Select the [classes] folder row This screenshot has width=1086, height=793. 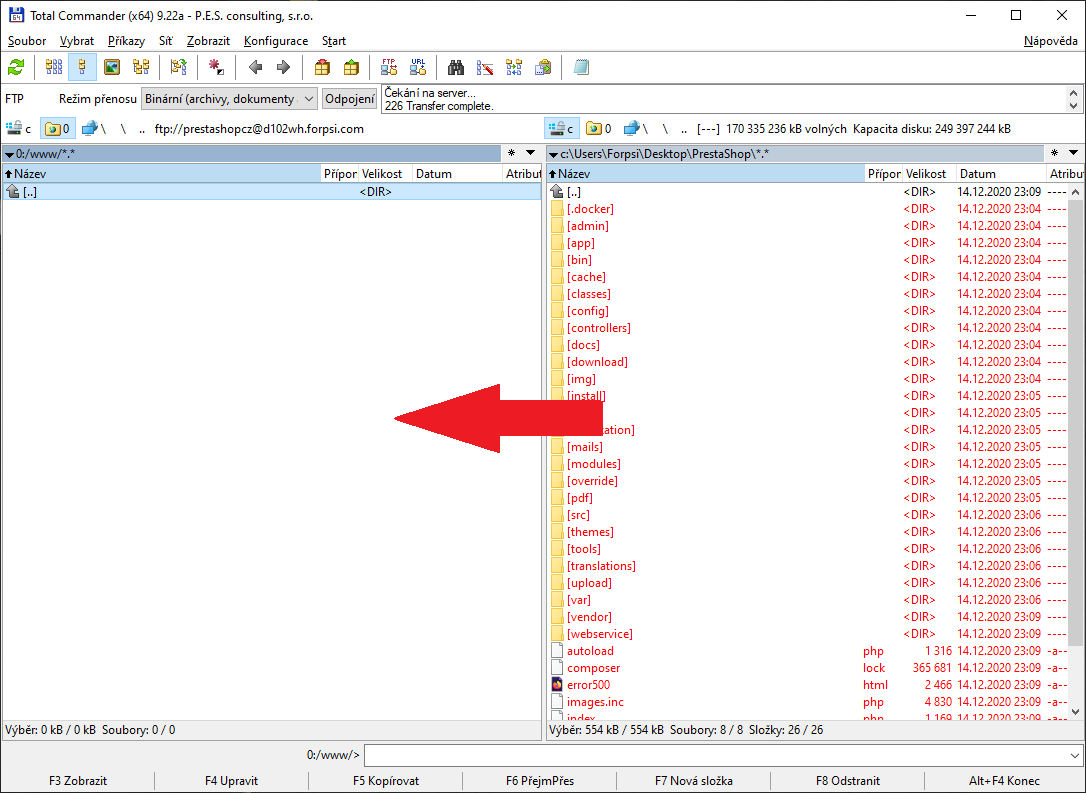coord(808,294)
